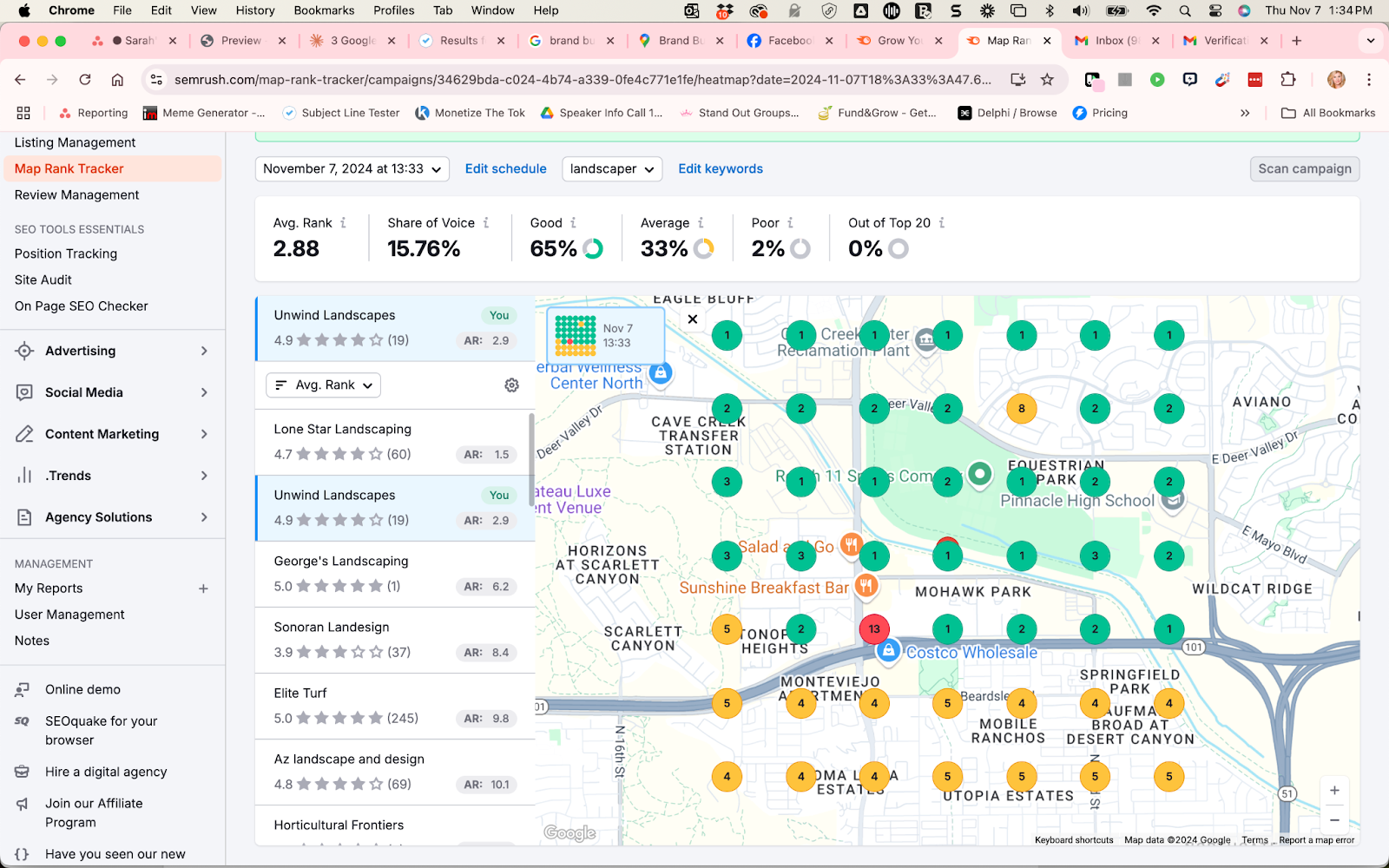Expand the Agency Solutions section
1389x868 pixels.
204,517
